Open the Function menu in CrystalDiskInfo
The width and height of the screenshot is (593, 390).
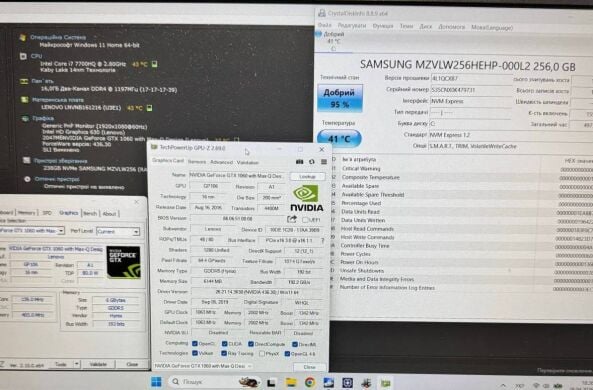(x=383, y=26)
